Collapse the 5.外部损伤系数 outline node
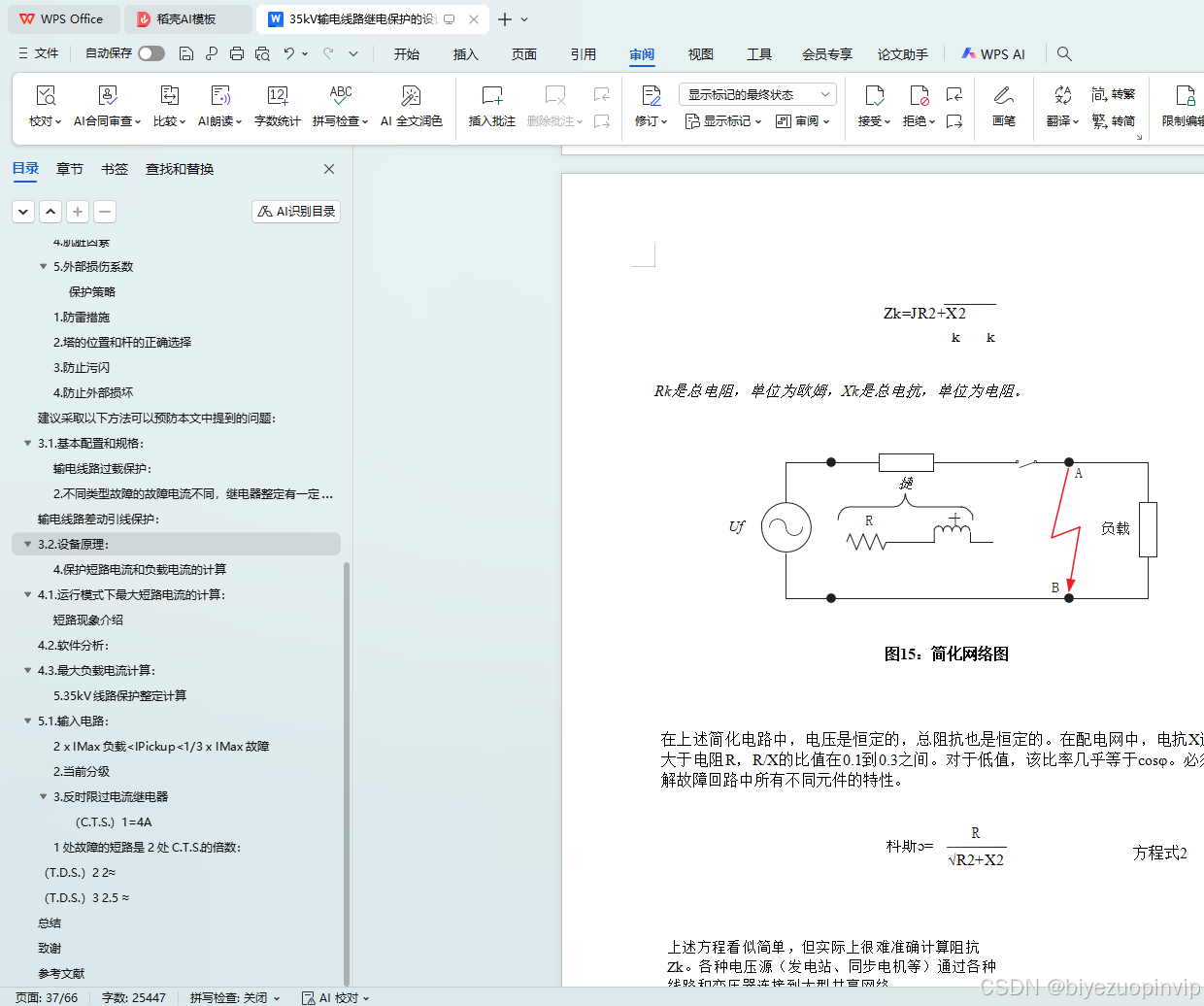 click(43, 266)
